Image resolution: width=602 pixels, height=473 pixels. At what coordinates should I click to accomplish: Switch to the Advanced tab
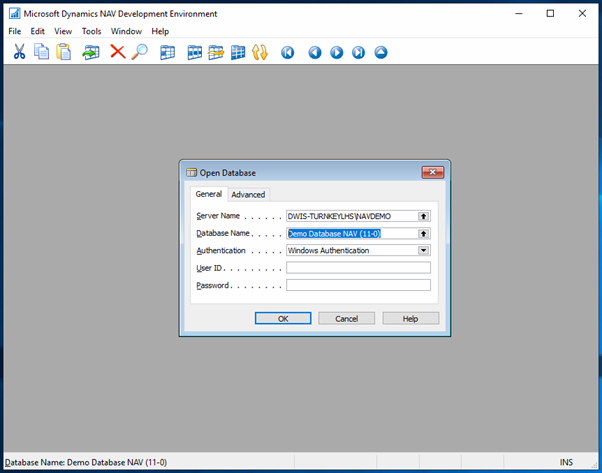point(249,195)
